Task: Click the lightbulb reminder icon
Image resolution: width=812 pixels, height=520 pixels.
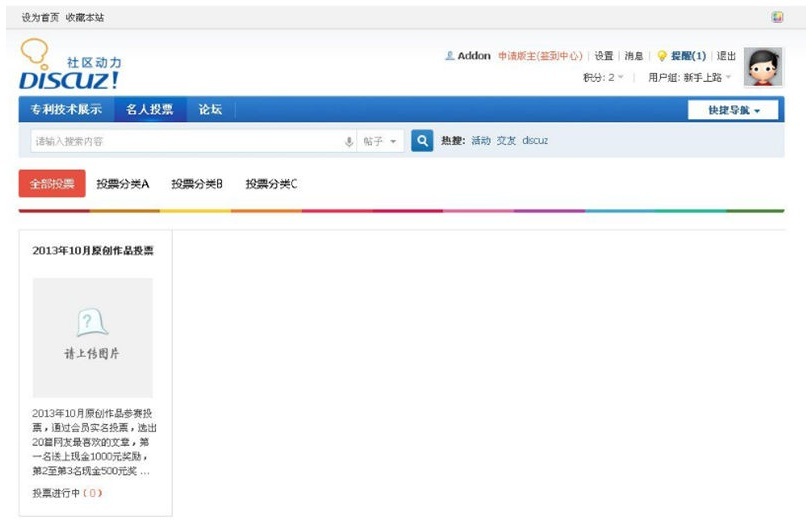Action: pos(661,56)
